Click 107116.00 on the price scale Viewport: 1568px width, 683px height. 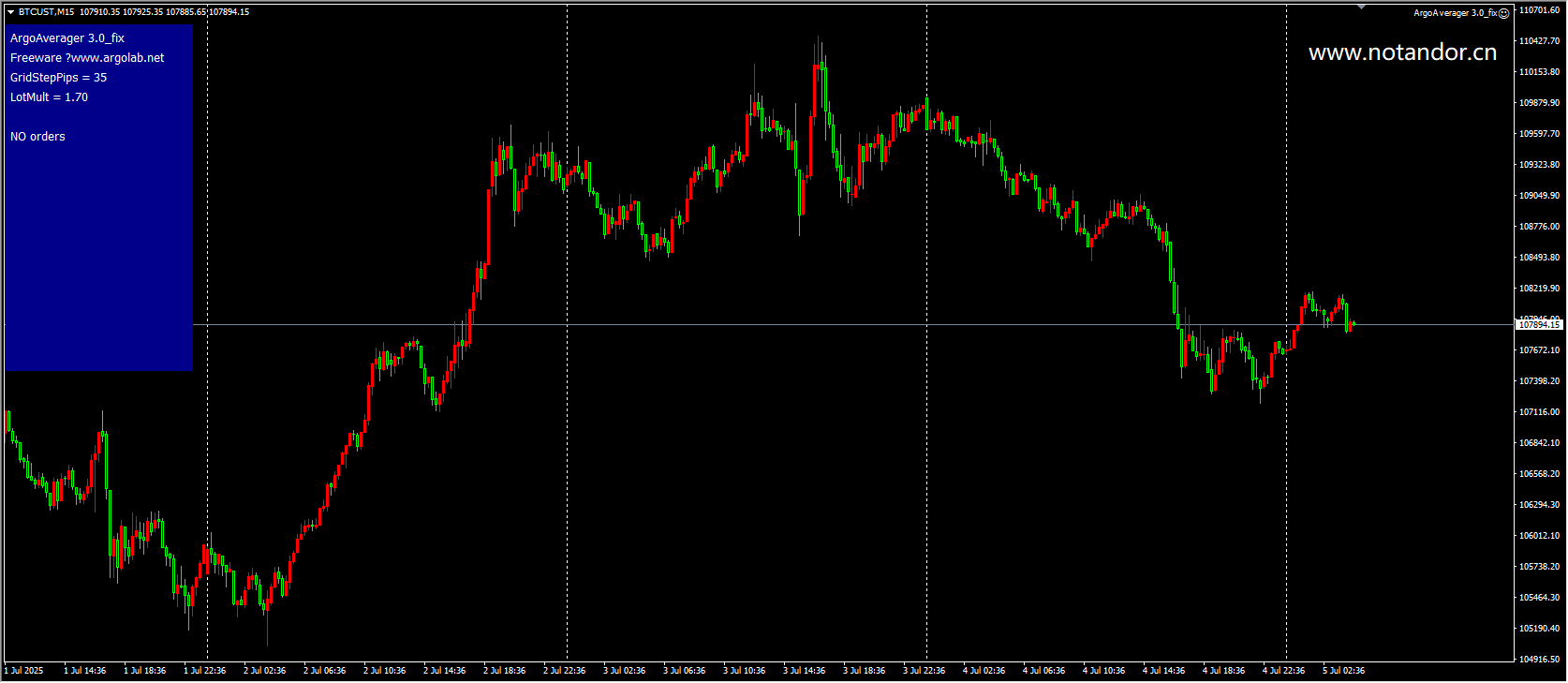tap(1540, 412)
